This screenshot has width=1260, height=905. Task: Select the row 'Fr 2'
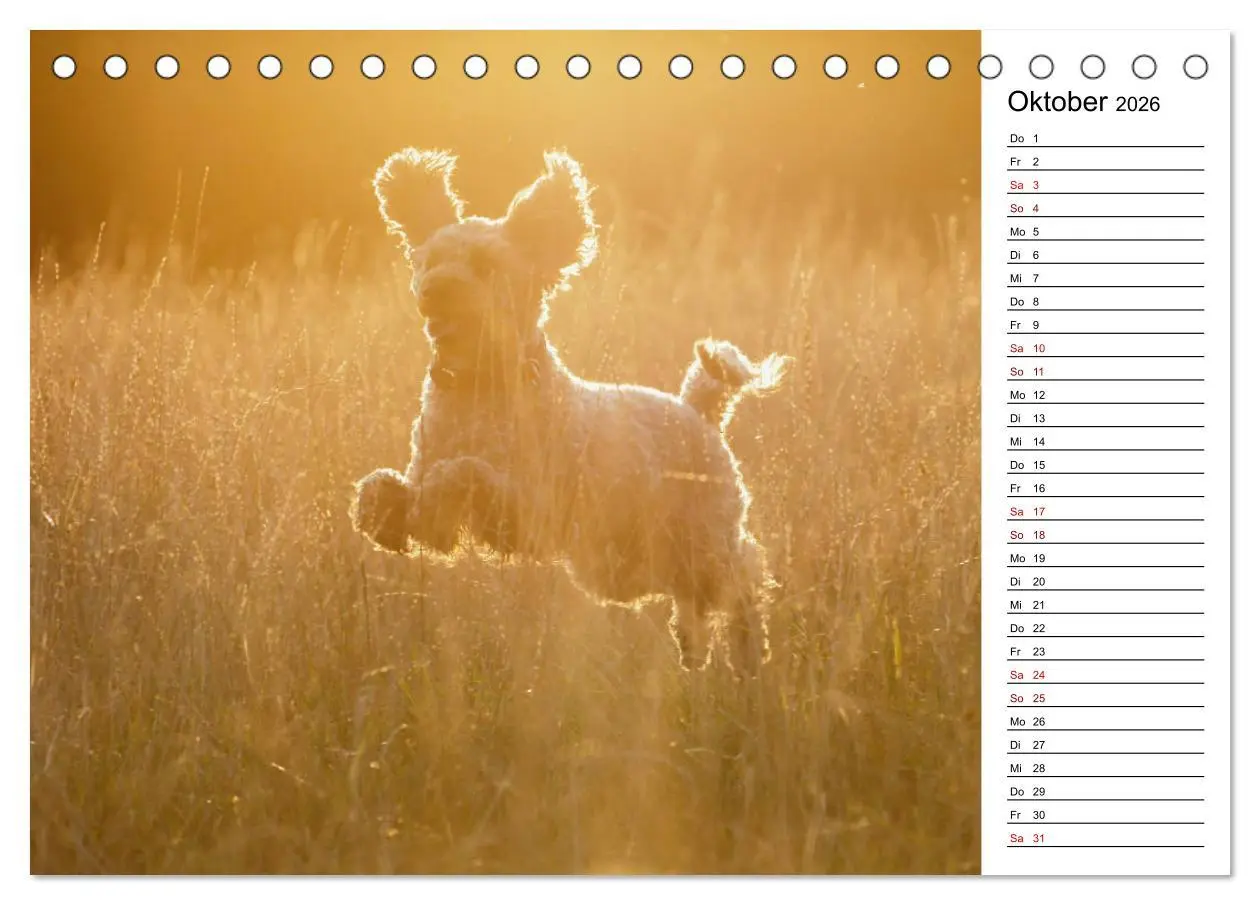(x=1105, y=161)
